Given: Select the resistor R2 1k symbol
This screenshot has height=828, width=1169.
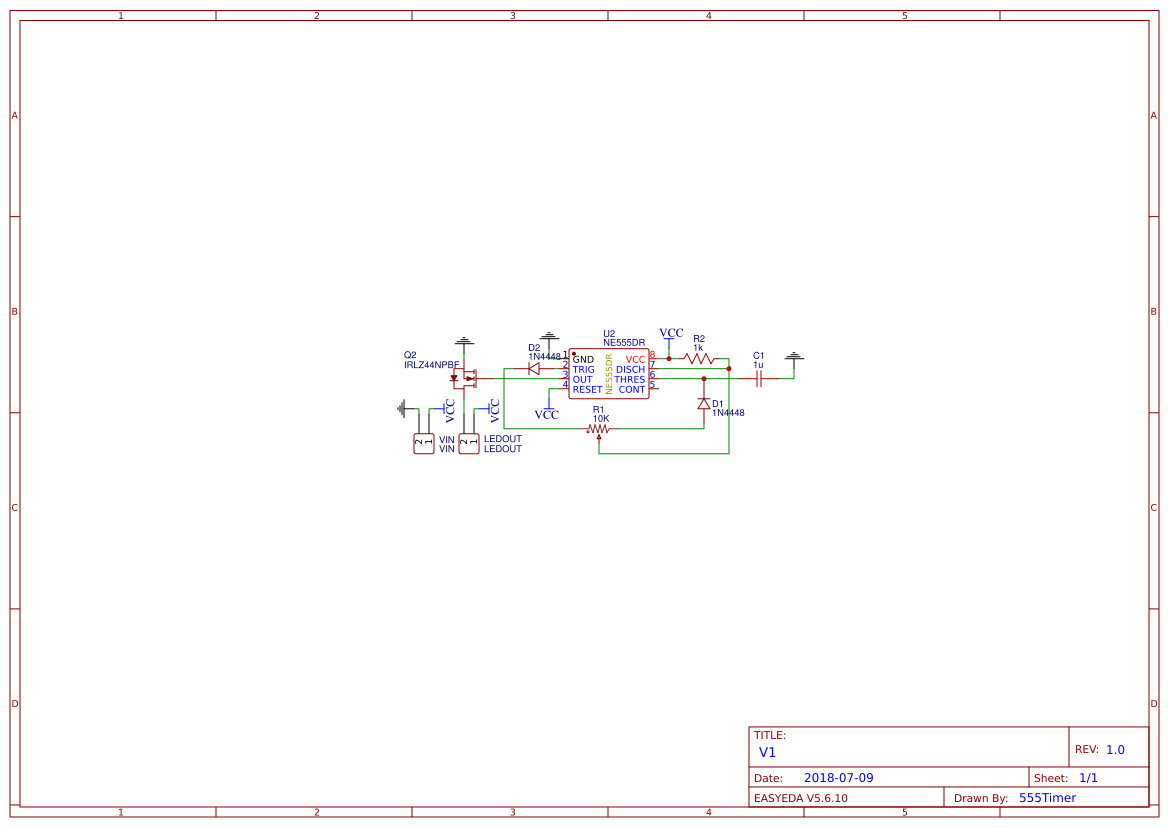Looking at the screenshot, I should 699,358.
